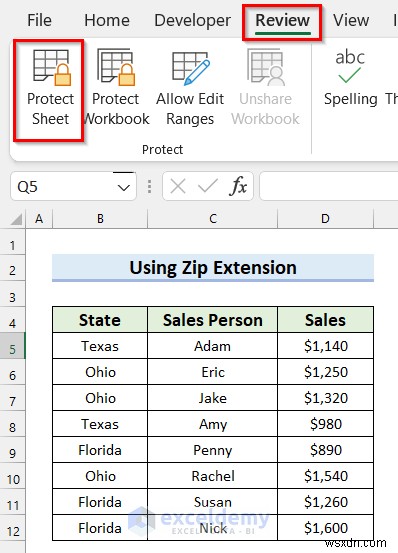Select the cell containing $1,600
The height and width of the screenshot is (553, 398).
coord(325,528)
